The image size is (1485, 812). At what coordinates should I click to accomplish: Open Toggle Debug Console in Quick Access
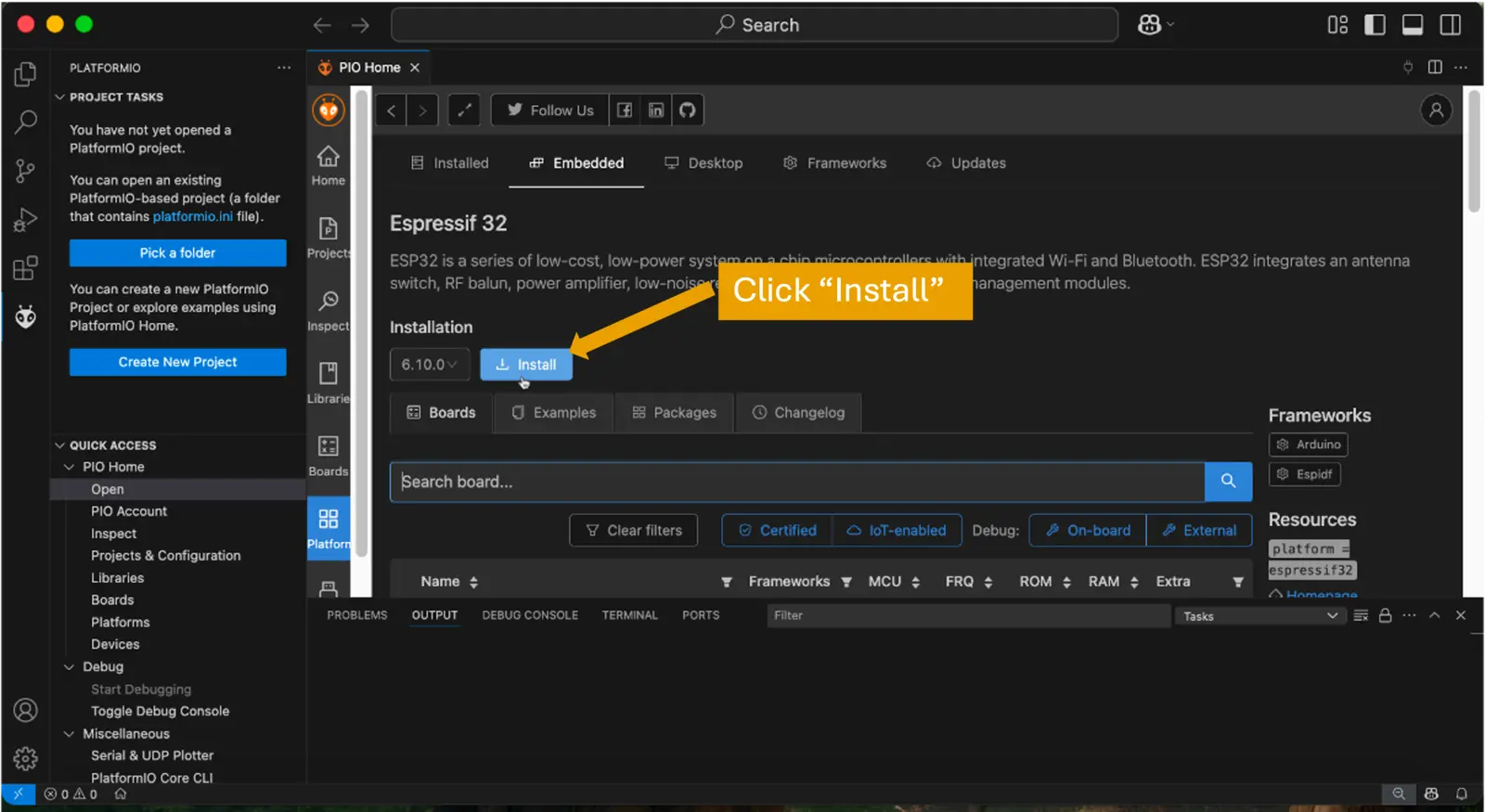point(160,712)
